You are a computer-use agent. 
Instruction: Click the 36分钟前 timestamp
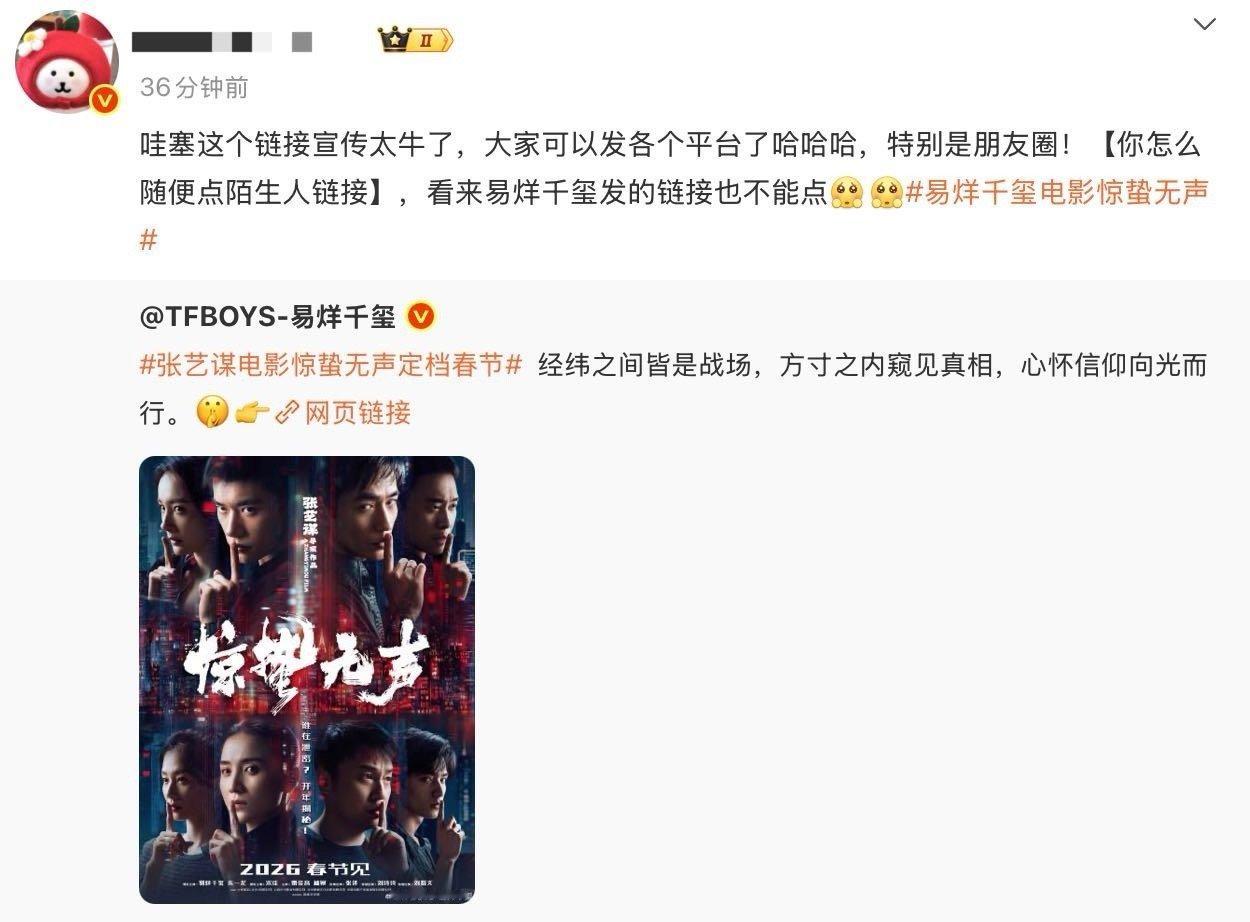pyautogui.click(x=194, y=88)
